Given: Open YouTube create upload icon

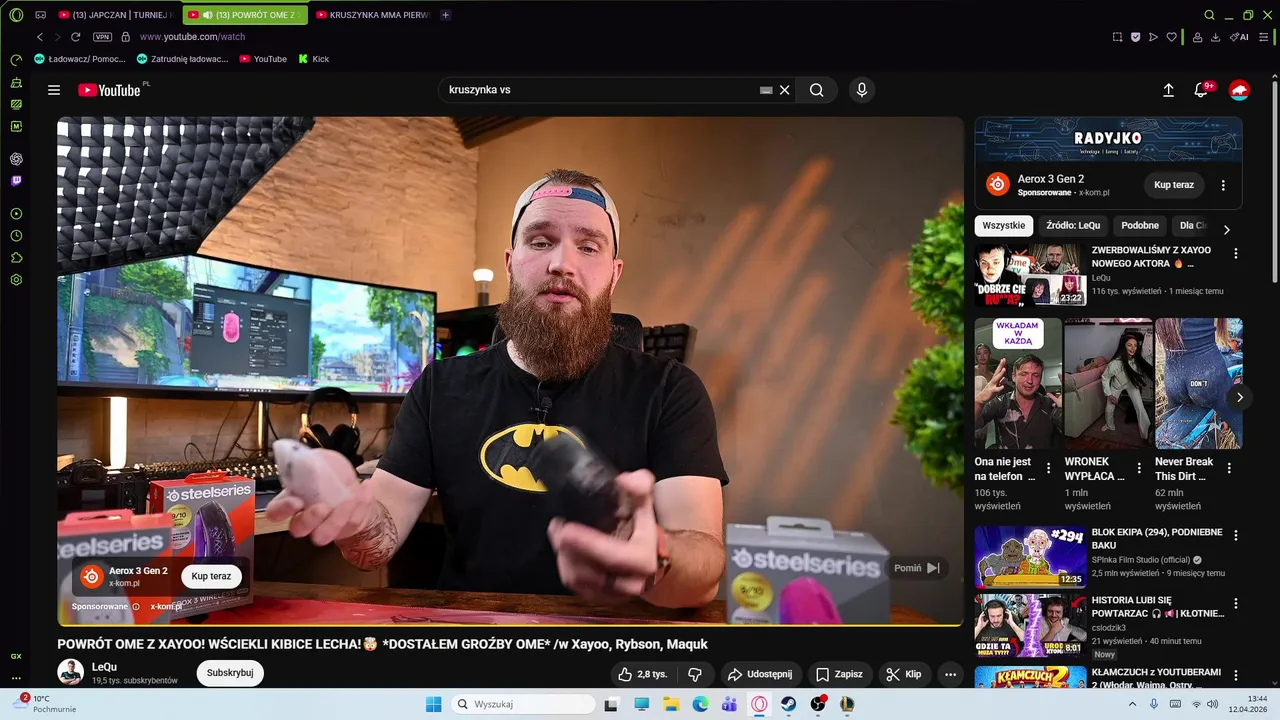Looking at the screenshot, I should (1168, 90).
